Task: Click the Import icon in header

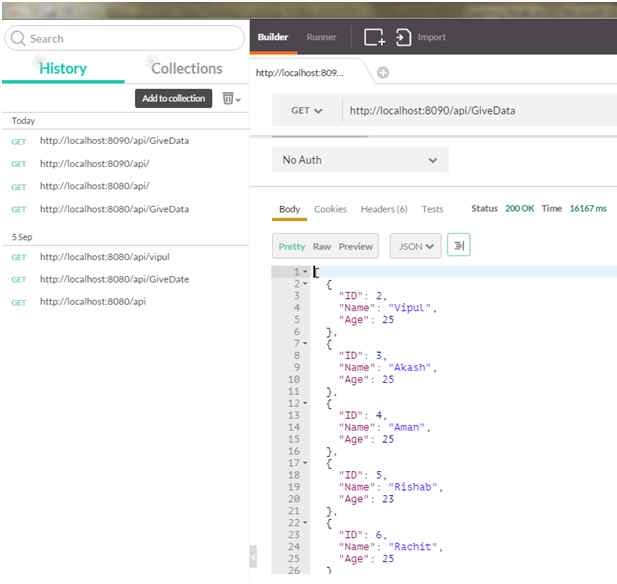Action: point(404,37)
